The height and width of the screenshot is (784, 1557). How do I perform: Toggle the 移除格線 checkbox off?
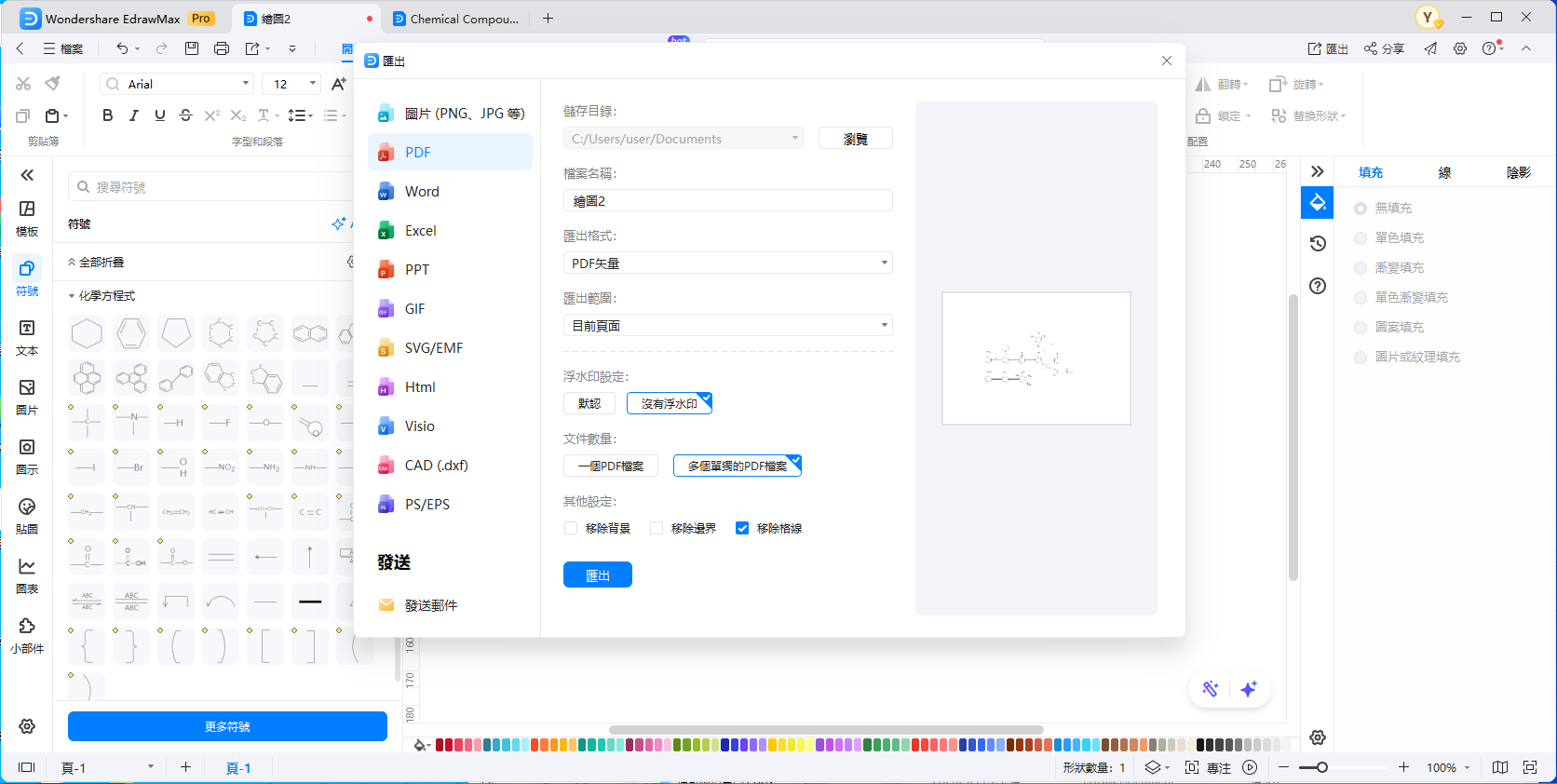coord(742,528)
